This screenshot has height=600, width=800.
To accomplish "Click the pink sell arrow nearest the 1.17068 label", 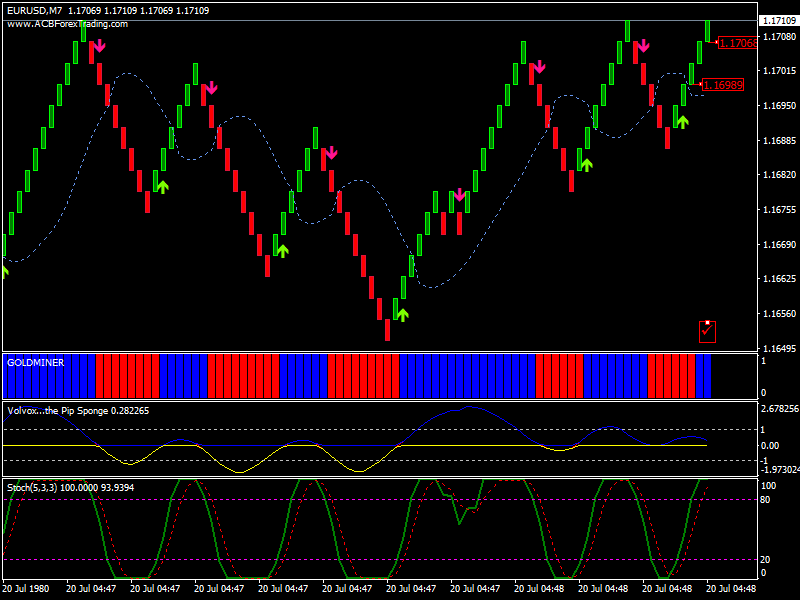I will point(643,46).
